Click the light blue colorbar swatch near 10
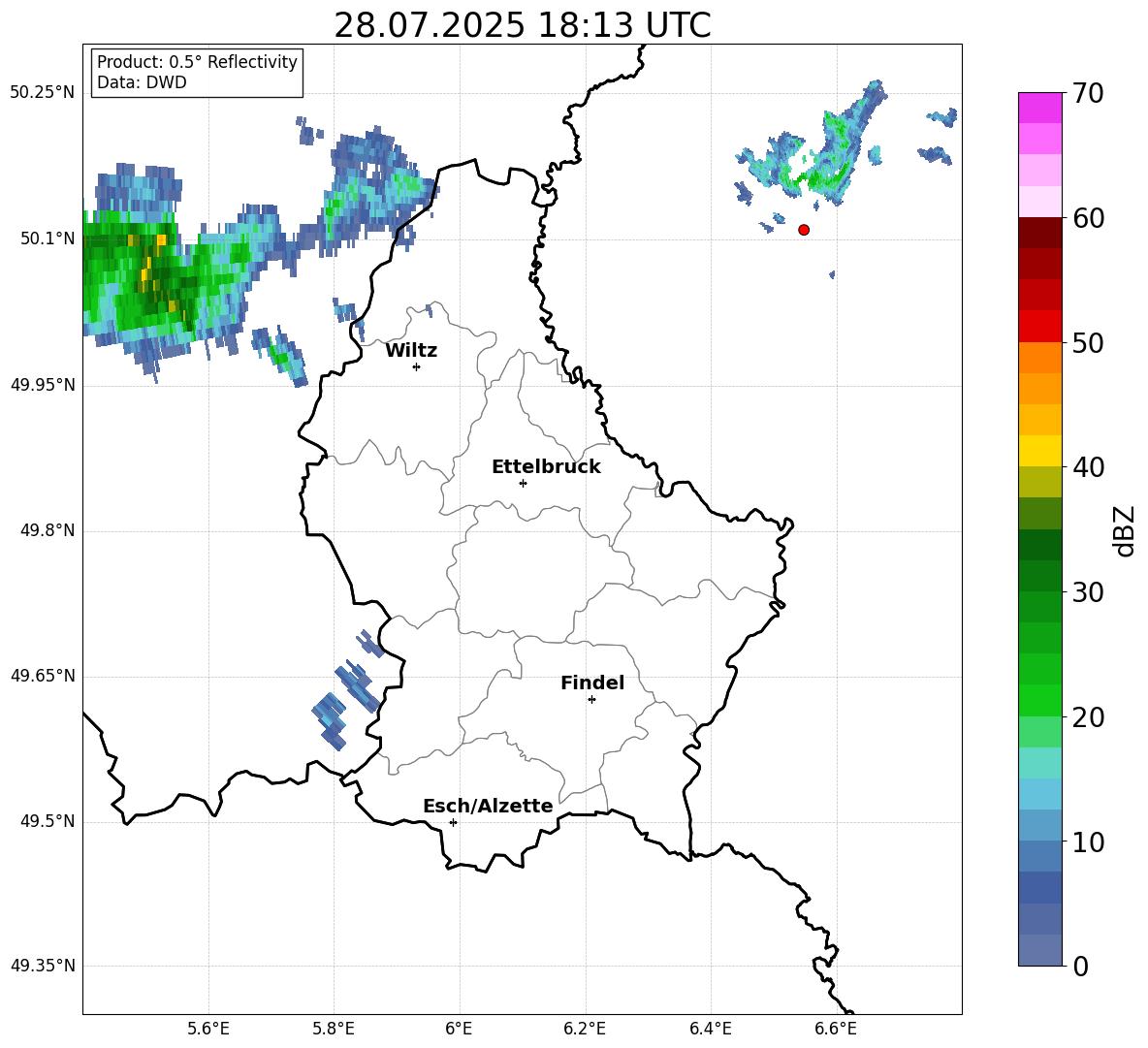The height and width of the screenshot is (1048, 1148). coord(1040,825)
